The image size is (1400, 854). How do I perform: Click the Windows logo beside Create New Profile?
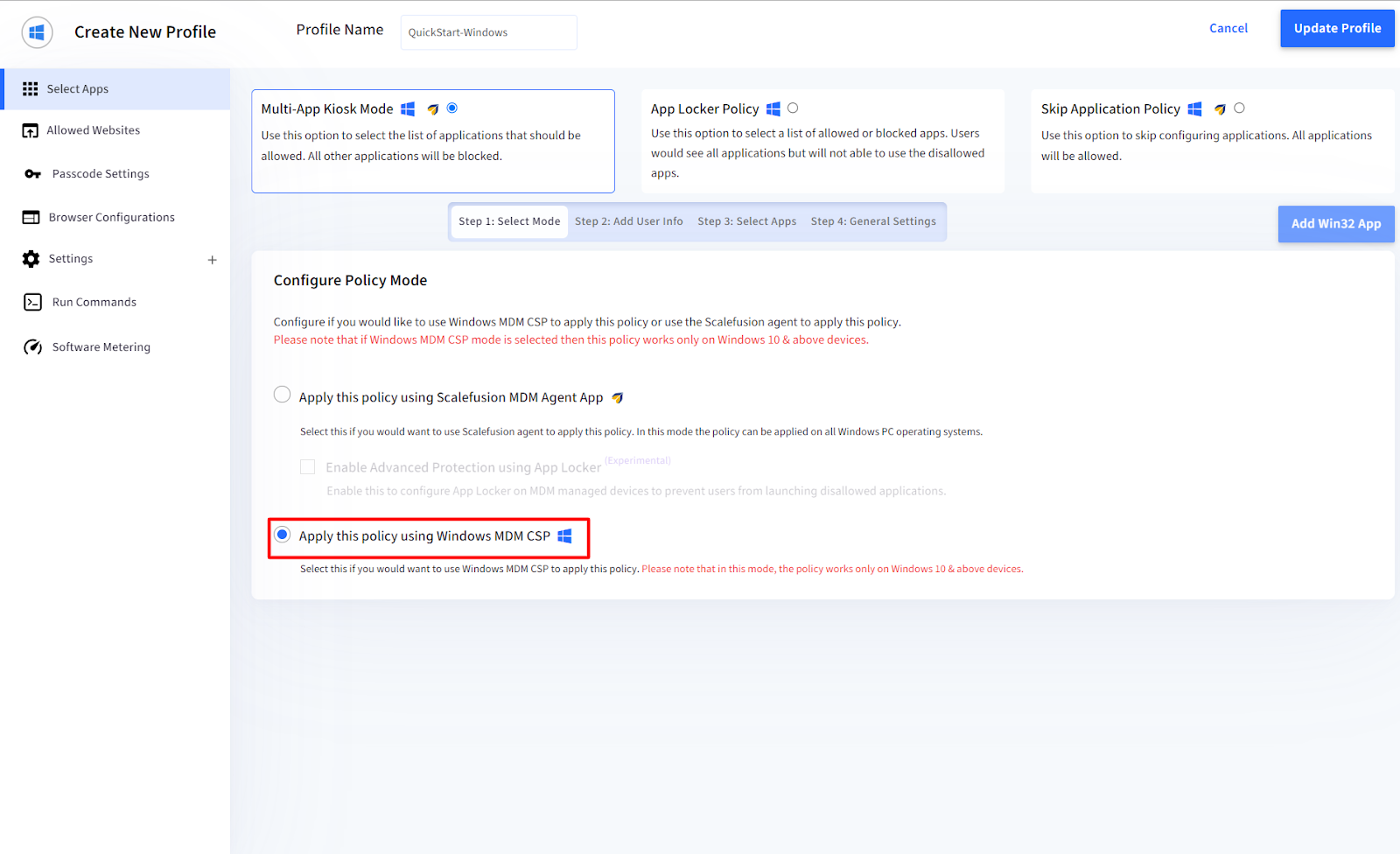[x=37, y=32]
